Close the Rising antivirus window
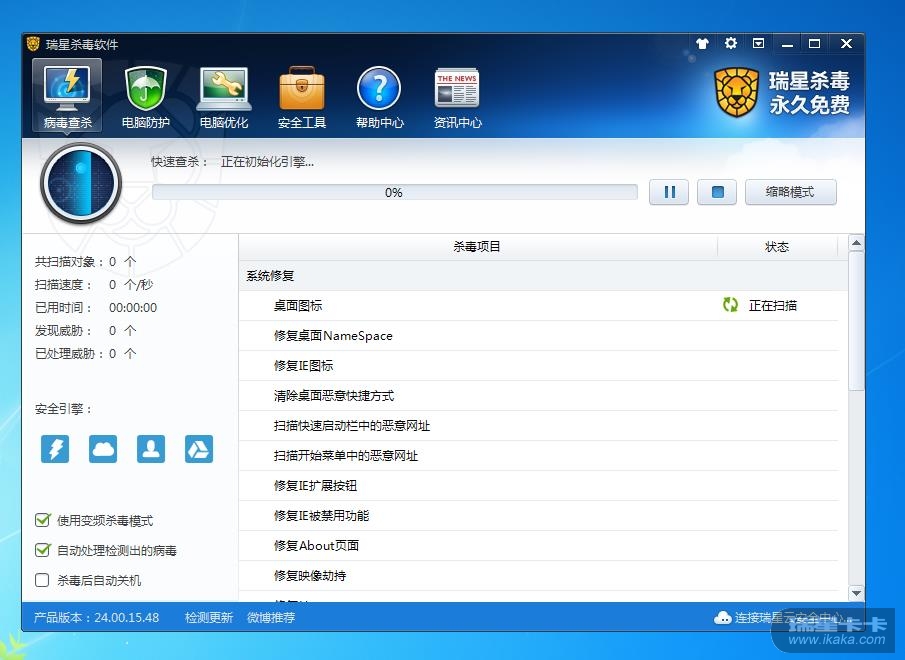The width and height of the screenshot is (905, 660). 846,44
